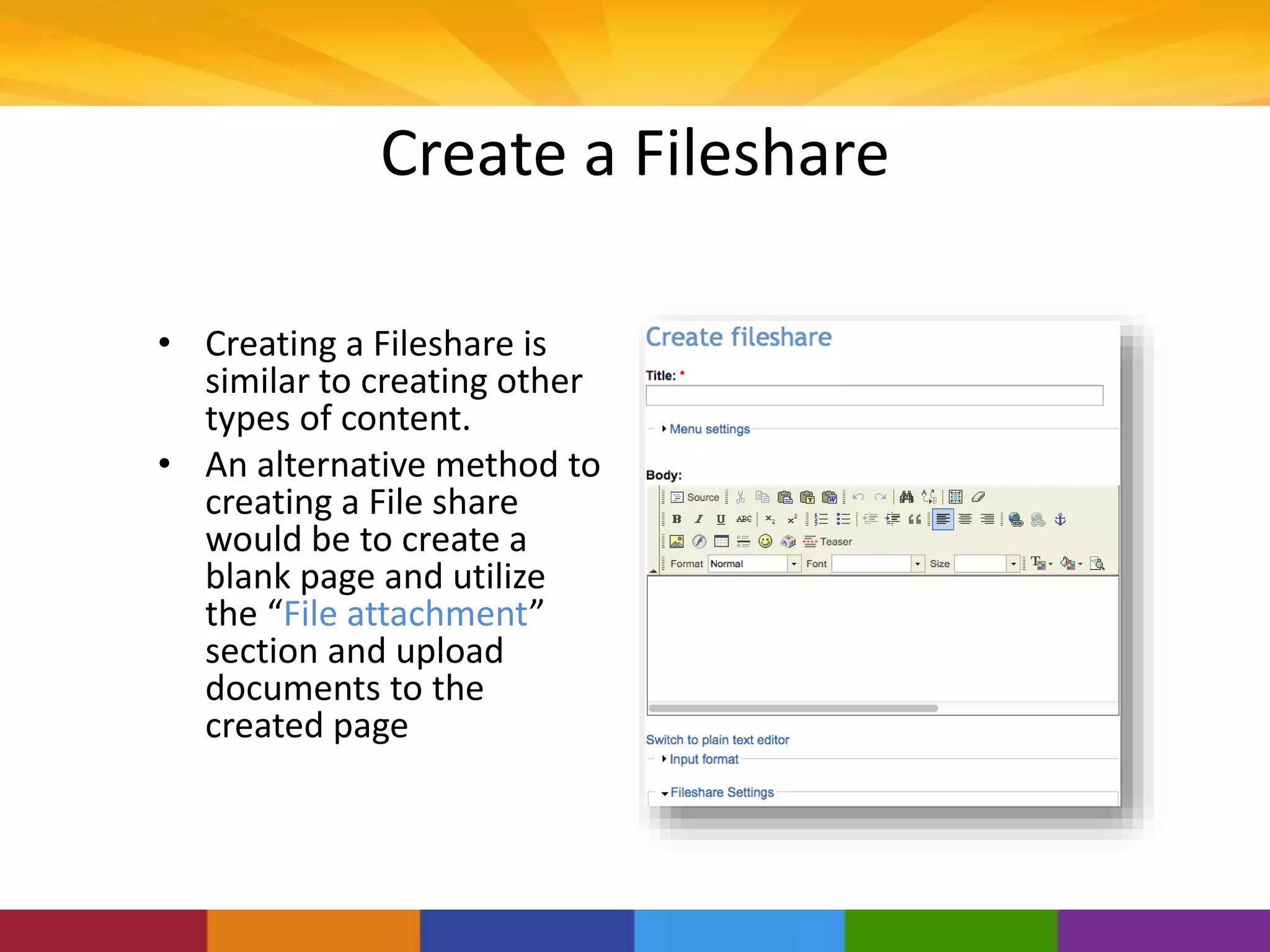Open the Text Color picker

(1041, 563)
